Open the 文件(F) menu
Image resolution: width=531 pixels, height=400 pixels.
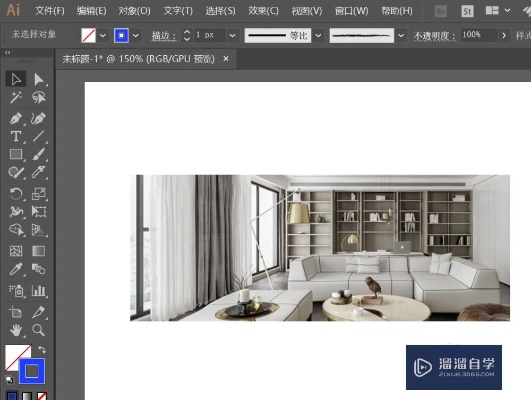coord(50,11)
